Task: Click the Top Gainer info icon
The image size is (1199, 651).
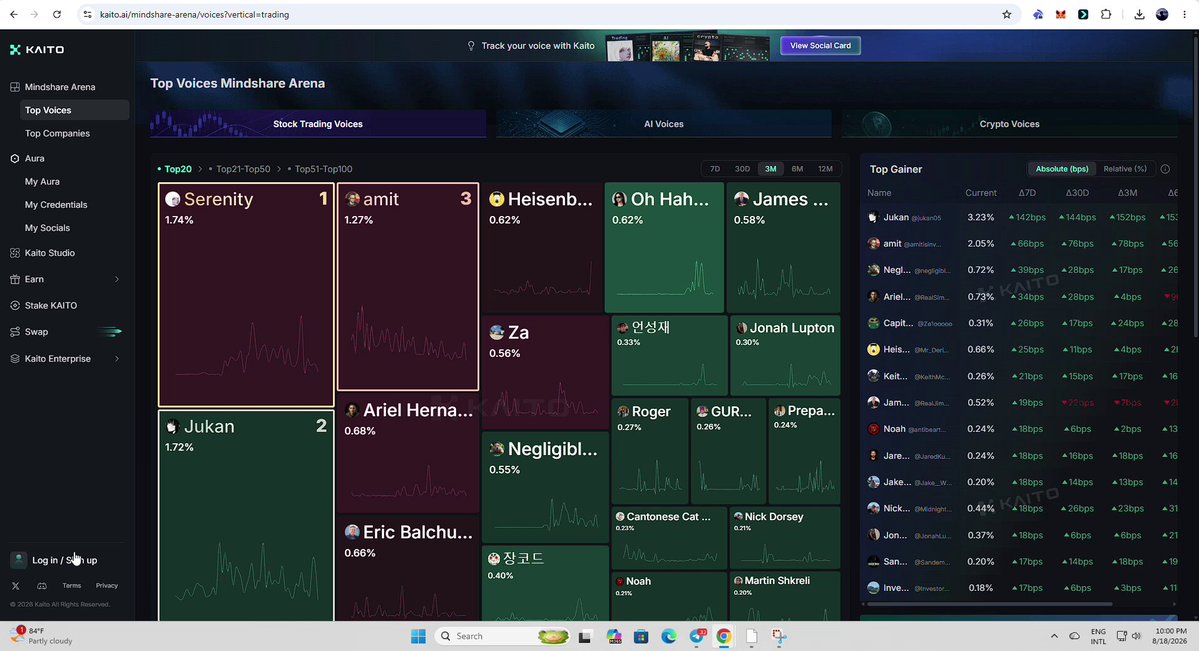Action: point(1165,169)
